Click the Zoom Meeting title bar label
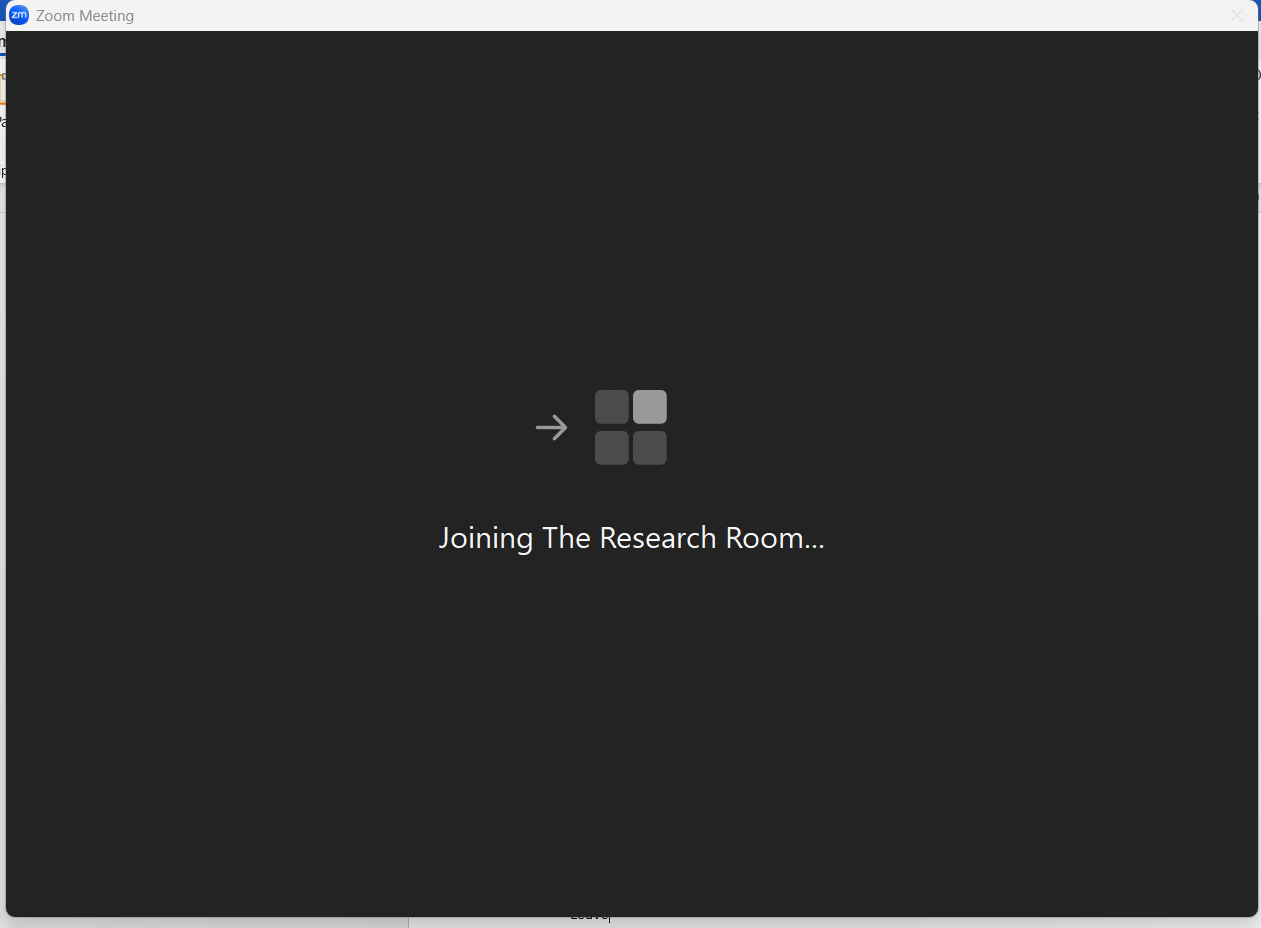This screenshot has width=1261, height=928. 85,15
